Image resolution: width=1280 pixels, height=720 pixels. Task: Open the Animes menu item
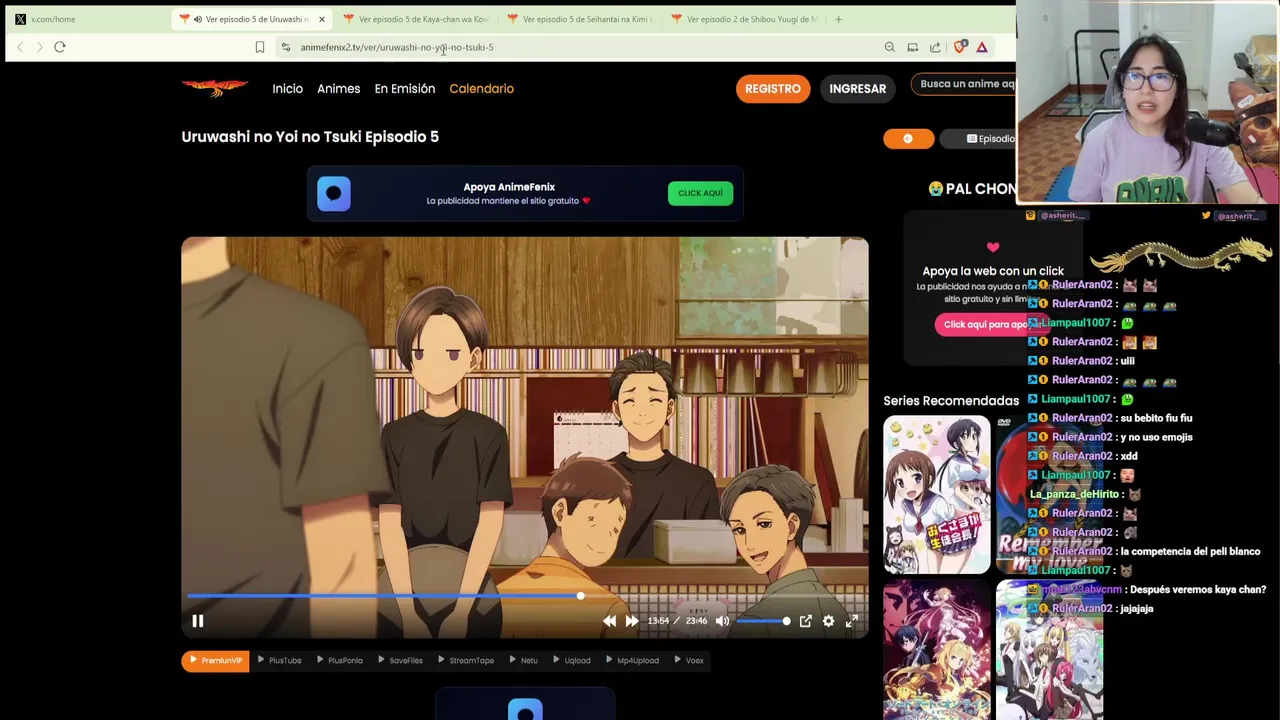tap(338, 89)
